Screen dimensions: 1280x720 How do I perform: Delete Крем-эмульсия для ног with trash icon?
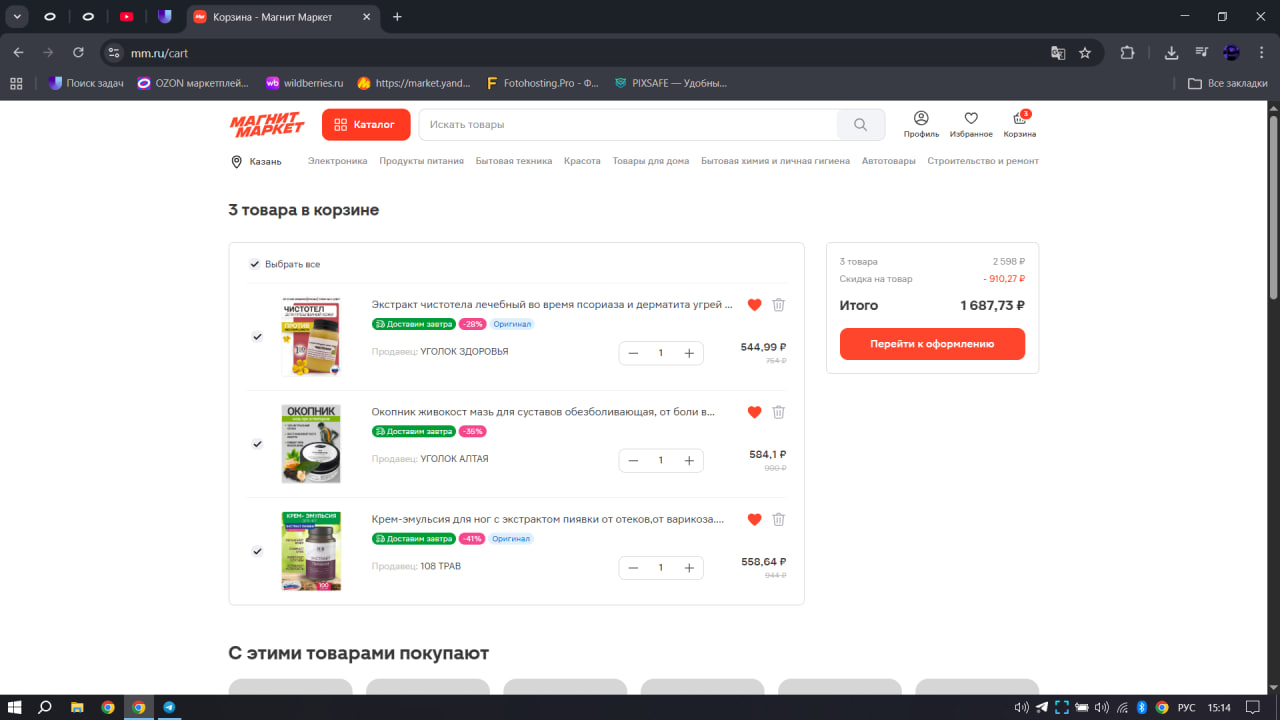(779, 519)
